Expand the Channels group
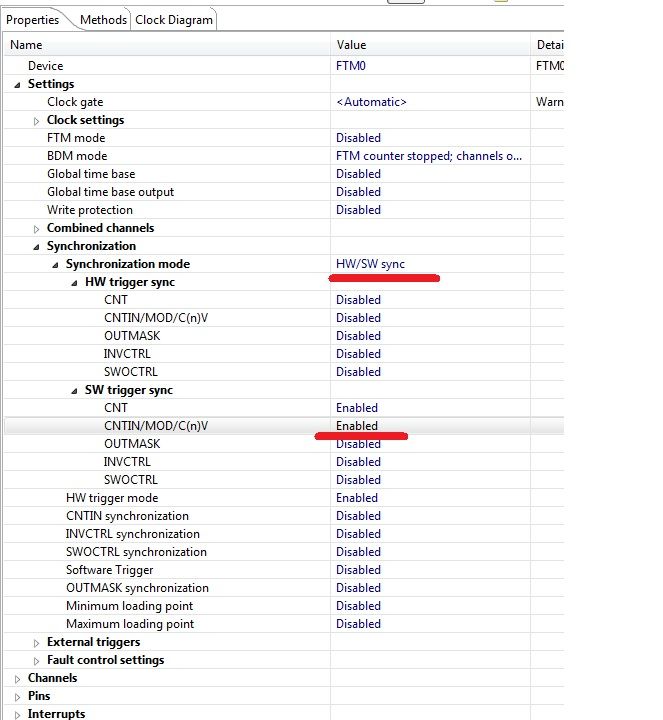 point(17,679)
